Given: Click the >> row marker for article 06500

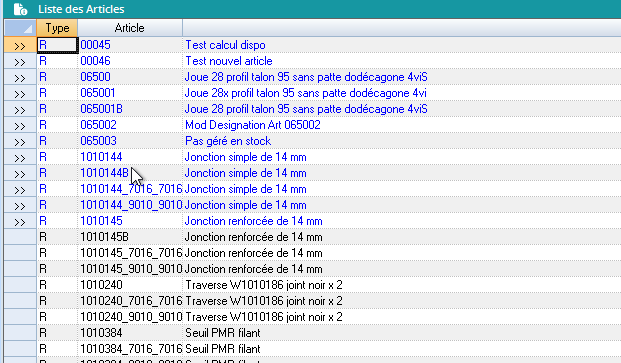Looking at the screenshot, I should [20, 77].
